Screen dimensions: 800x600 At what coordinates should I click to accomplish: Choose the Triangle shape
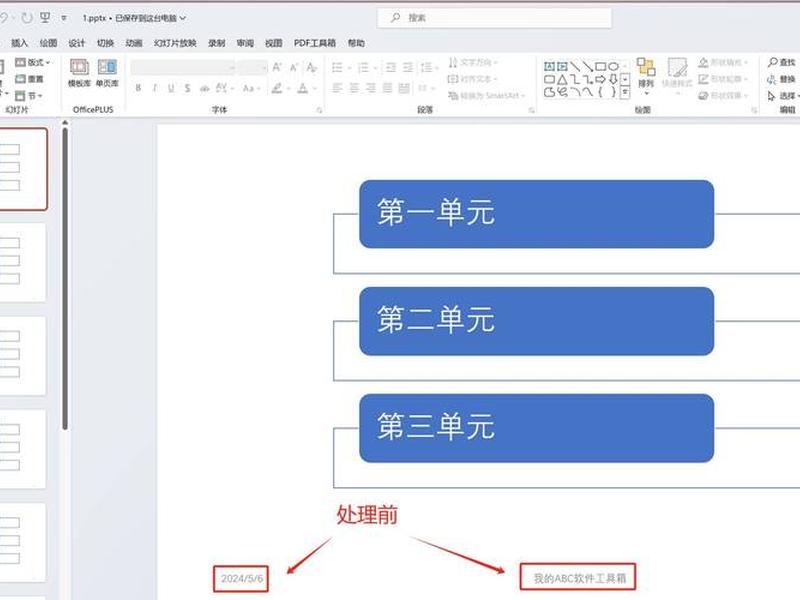coord(562,80)
